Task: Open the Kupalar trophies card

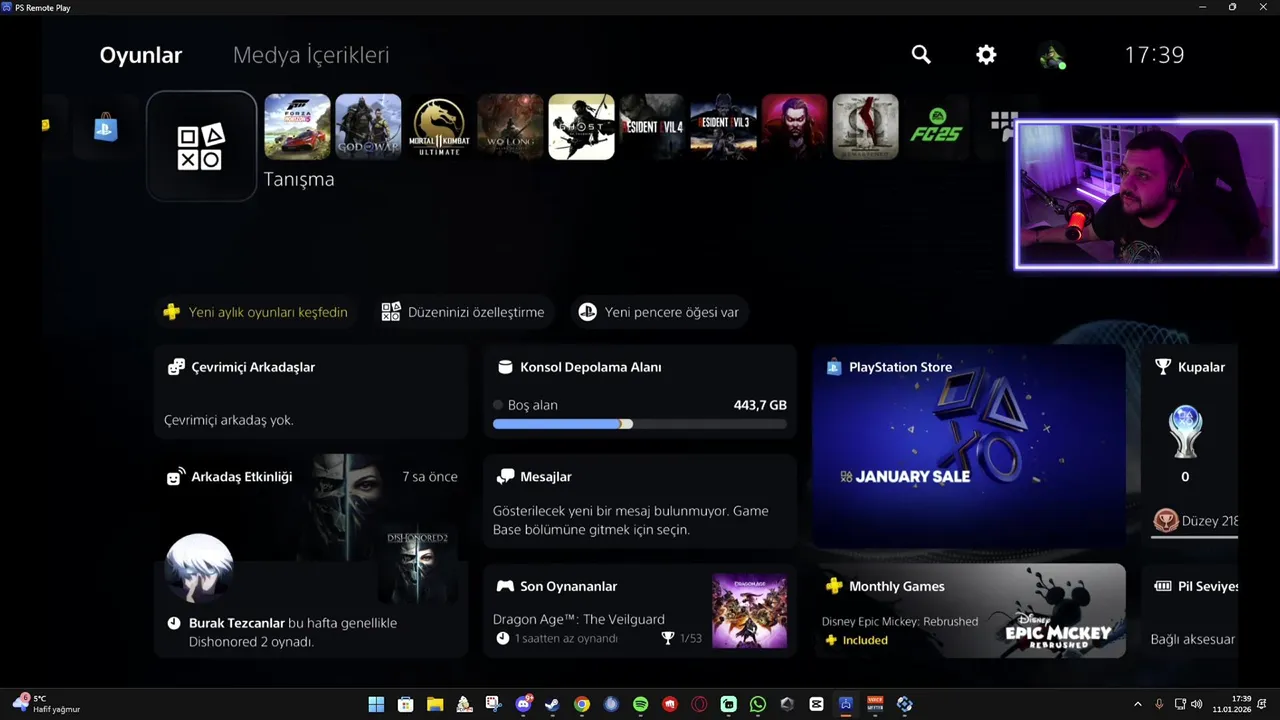Action: coord(1190,447)
